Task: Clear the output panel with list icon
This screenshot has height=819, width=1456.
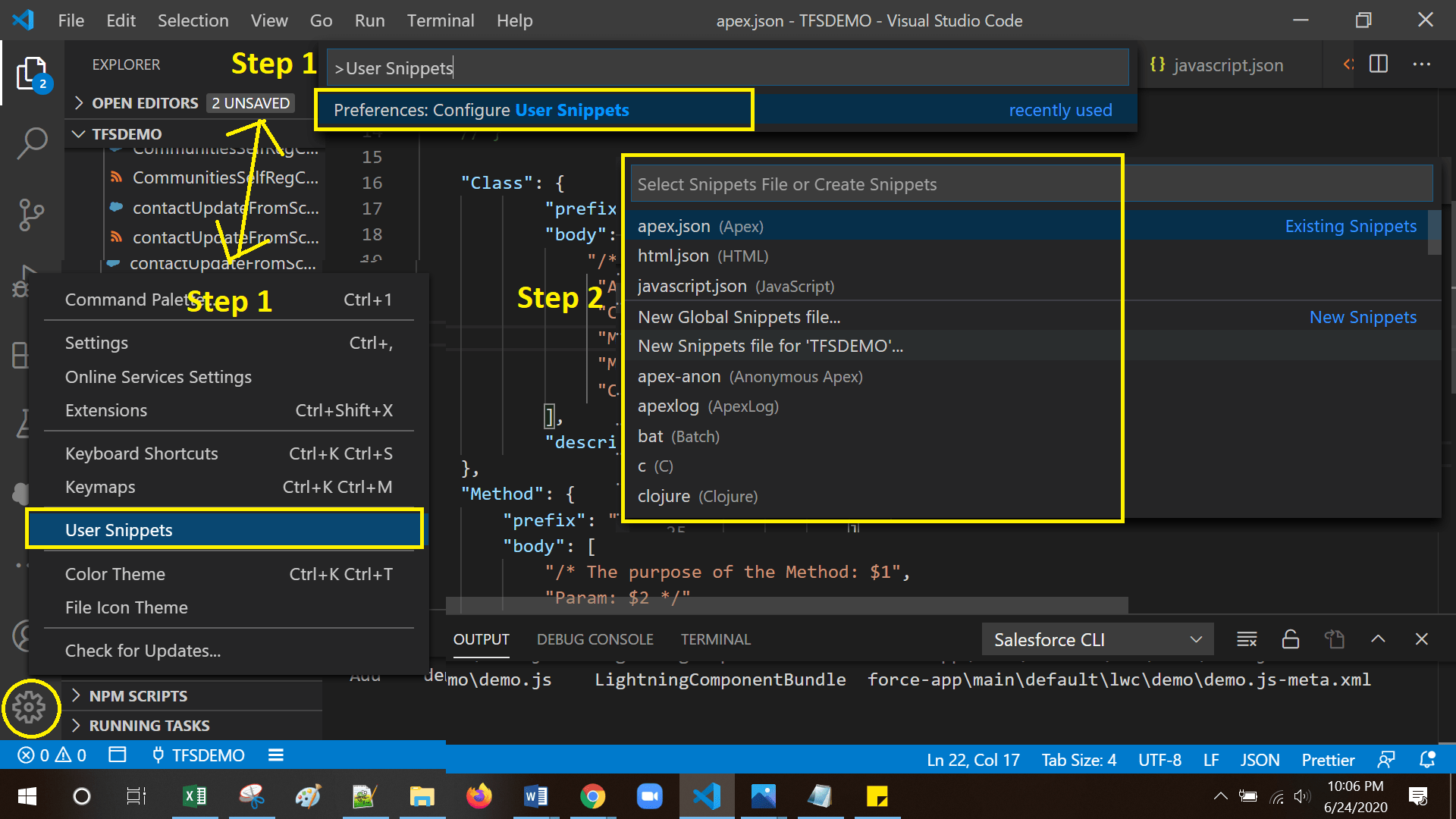Action: coord(1247,639)
